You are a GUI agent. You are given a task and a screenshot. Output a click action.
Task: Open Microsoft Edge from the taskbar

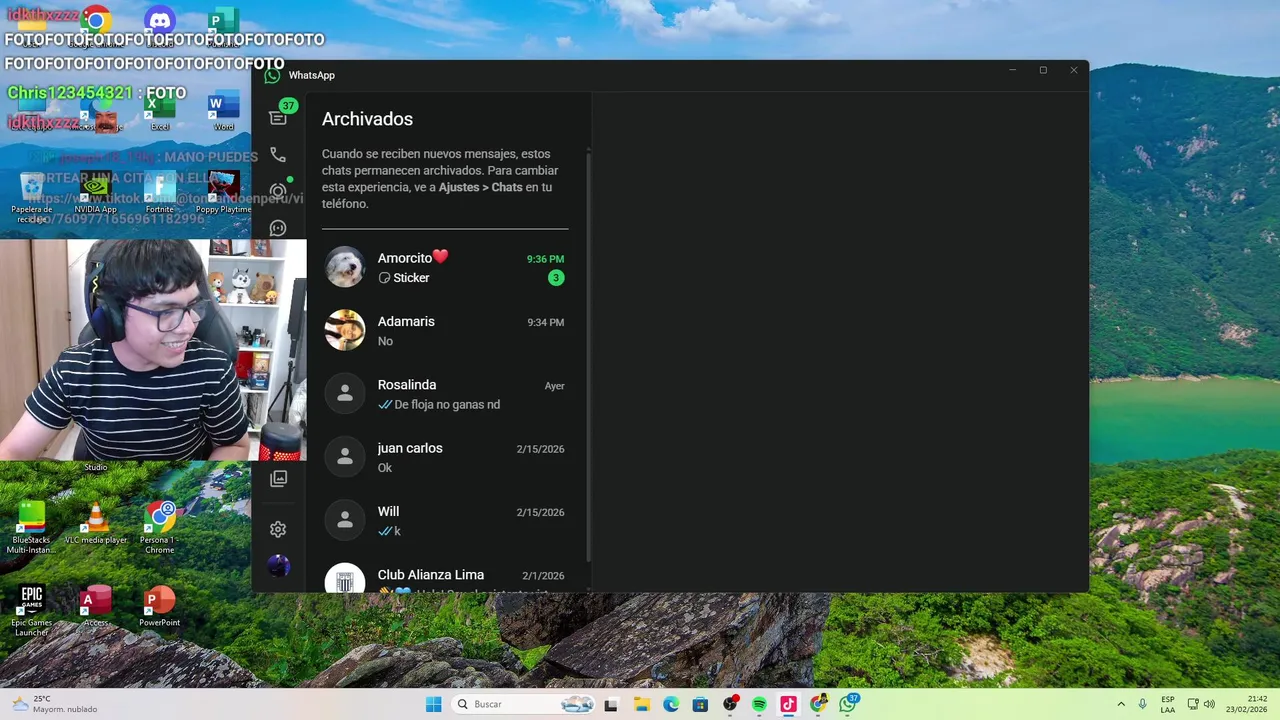coord(671,704)
